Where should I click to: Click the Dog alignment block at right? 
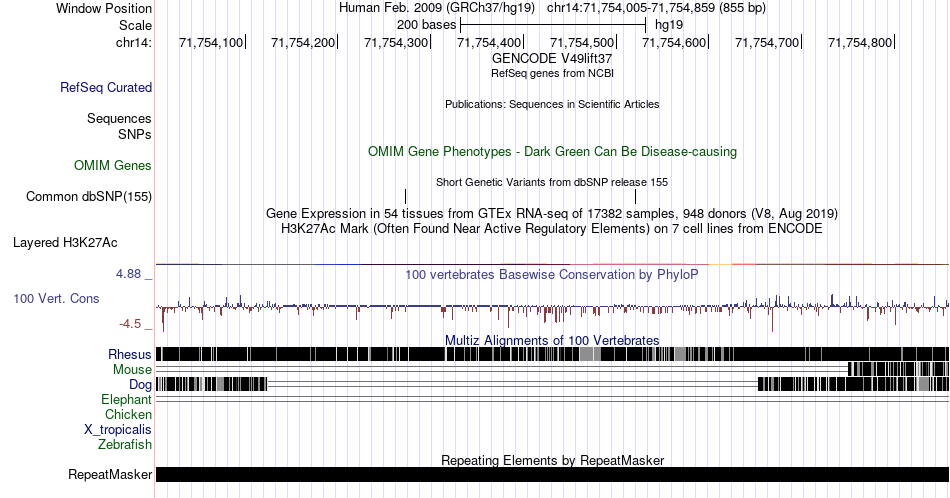pos(854,384)
